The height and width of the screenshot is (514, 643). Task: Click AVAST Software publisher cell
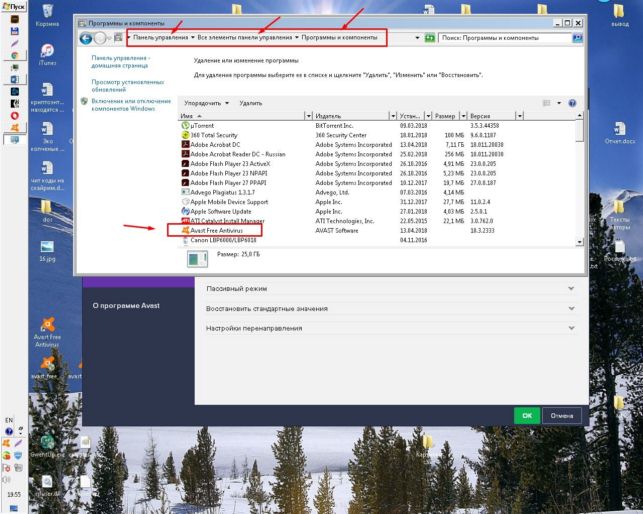[337, 231]
